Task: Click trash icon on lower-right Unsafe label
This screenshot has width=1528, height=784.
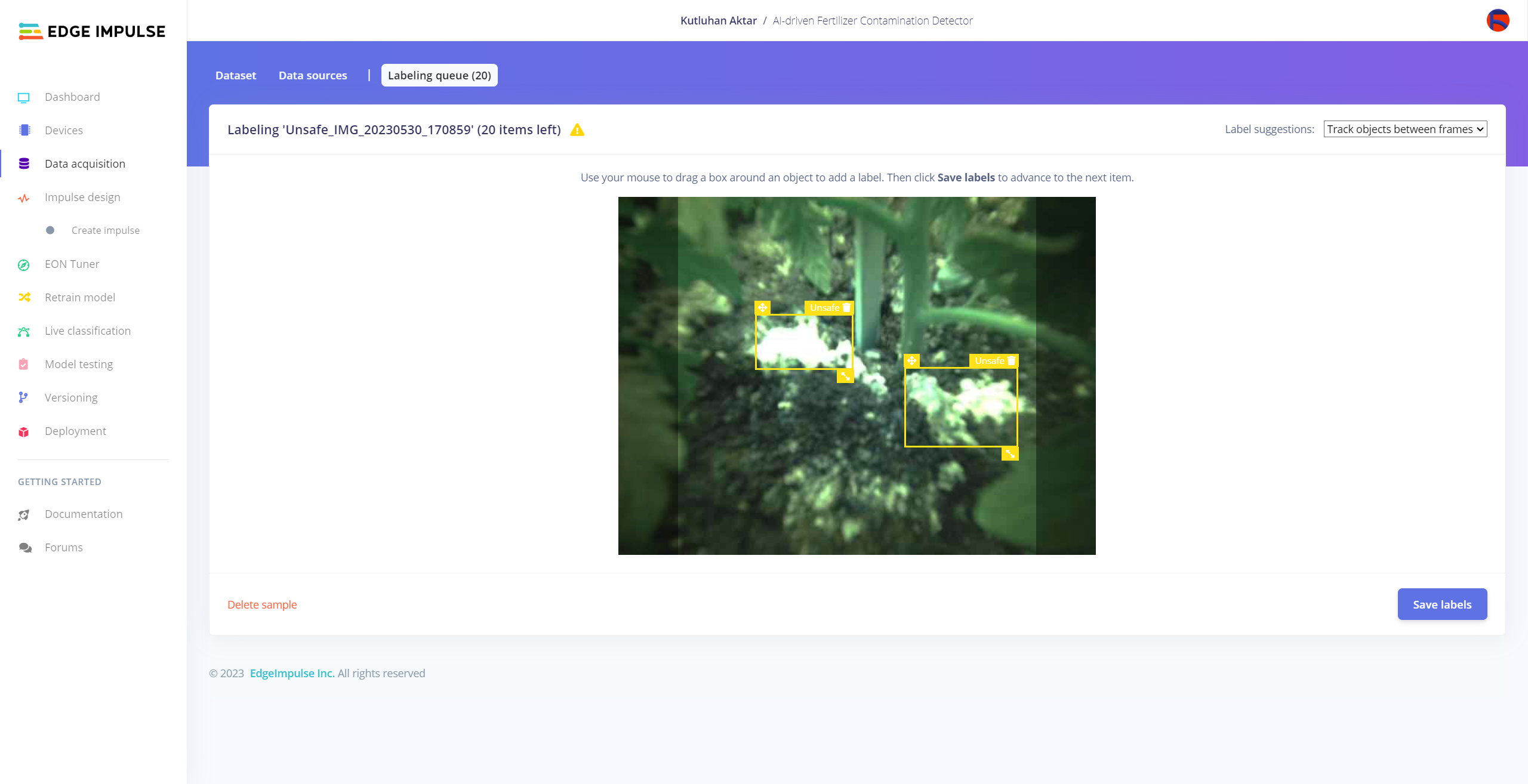Action: tap(1011, 361)
